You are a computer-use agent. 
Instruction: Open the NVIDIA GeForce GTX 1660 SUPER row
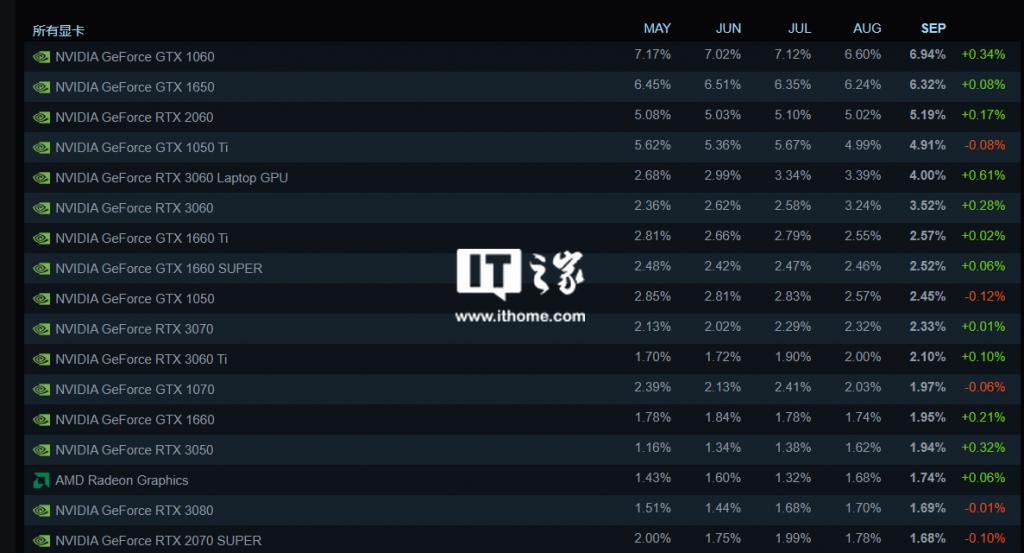point(520,268)
